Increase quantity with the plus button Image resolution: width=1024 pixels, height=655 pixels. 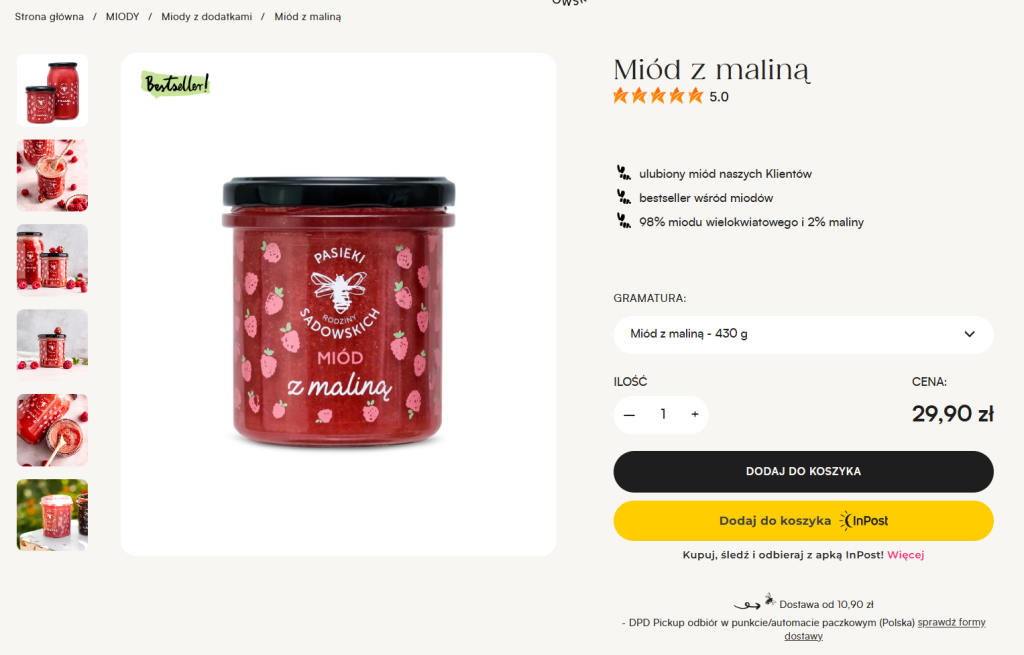click(x=694, y=414)
